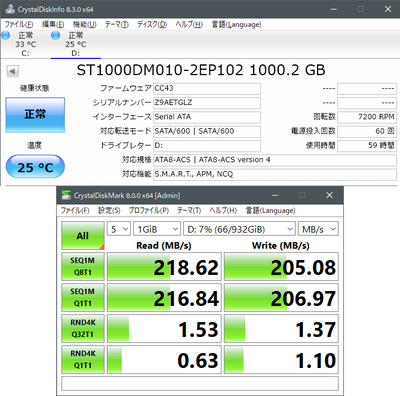Image resolution: width=400 pixels, height=396 pixels.
Task: Click the drive letter D: field
Action: (207, 146)
